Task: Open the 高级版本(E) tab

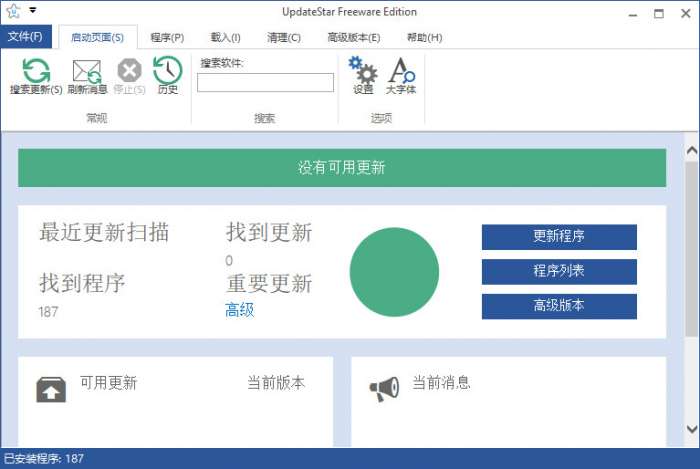Action: pos(353,37)
